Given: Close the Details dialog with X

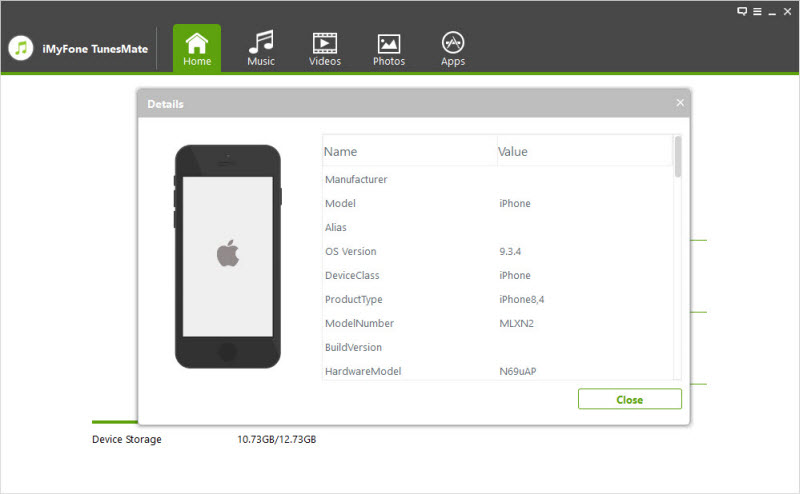Looking at the screenshot, I should pyautogui.click(x=680, y=103).
